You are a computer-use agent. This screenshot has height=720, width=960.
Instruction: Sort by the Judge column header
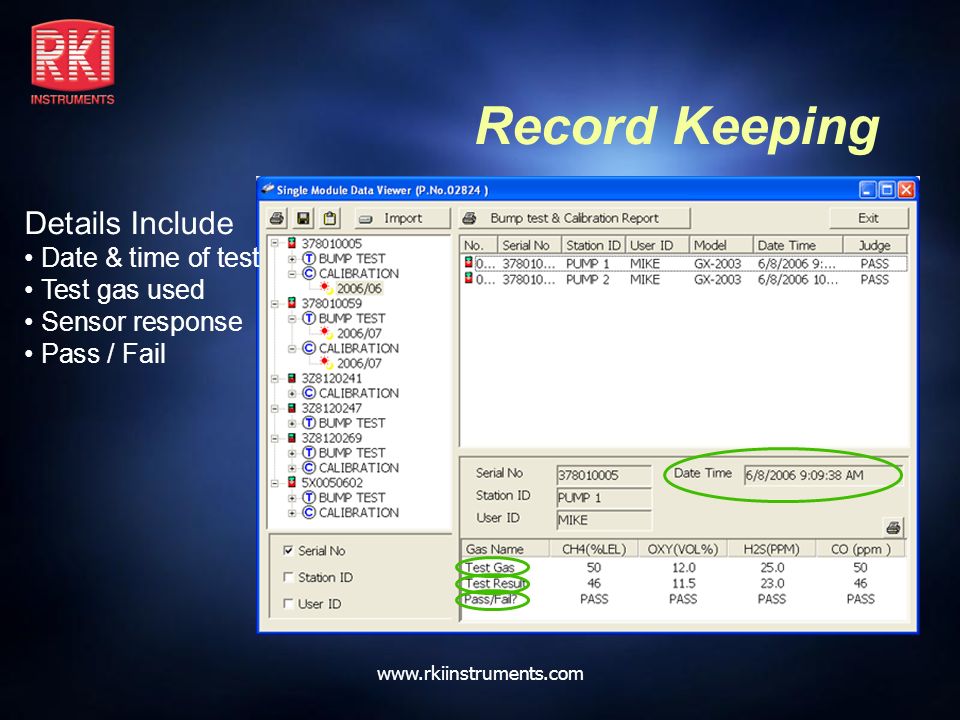click(x=875, y=246)
